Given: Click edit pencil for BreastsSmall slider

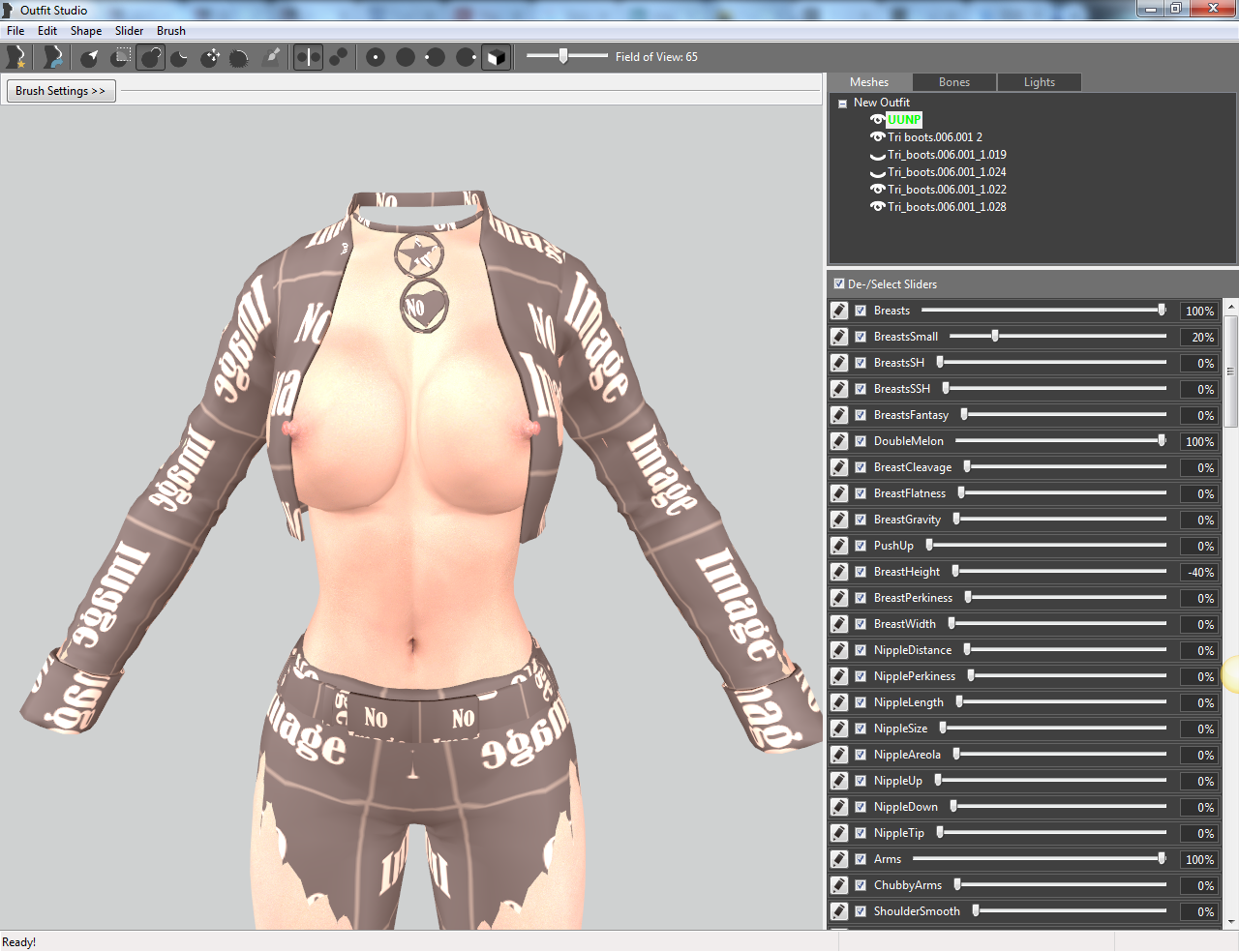Looking at the screenshot, I should tap(839, 337).
